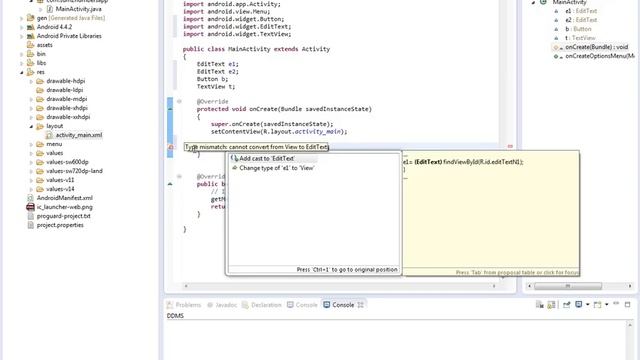Maximize the console panel
The image size is (640, 360).
click(628, 304)
